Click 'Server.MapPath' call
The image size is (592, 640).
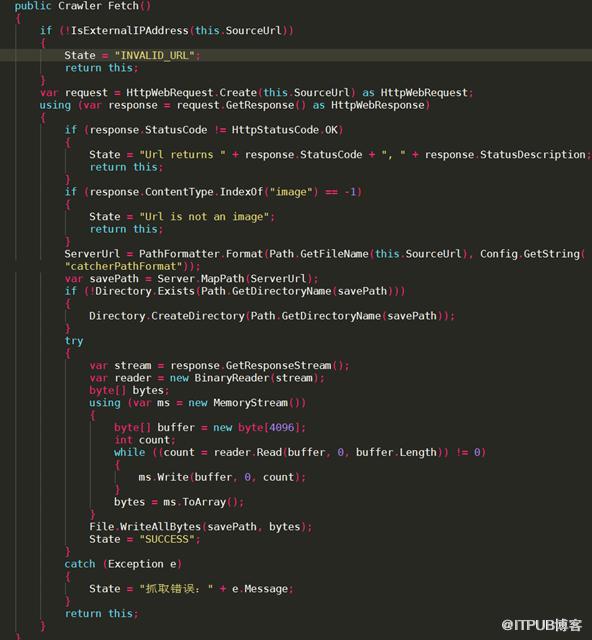201,279
